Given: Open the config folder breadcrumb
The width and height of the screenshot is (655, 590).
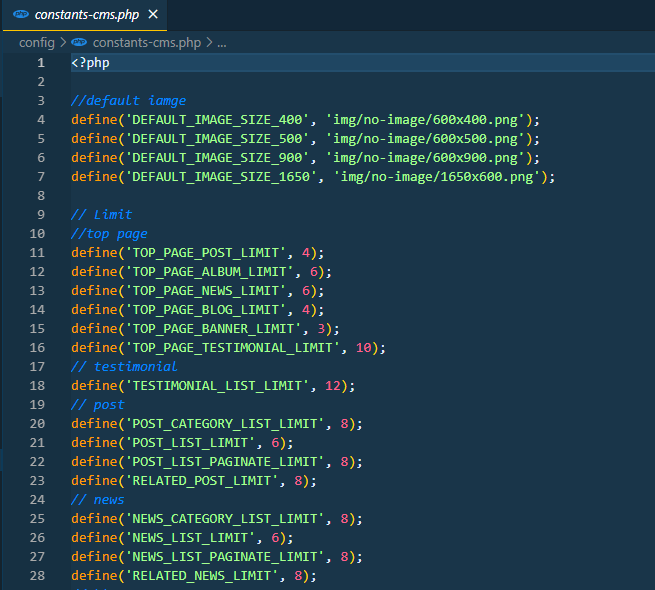Looking at the screenshot, I should (37, 43).
